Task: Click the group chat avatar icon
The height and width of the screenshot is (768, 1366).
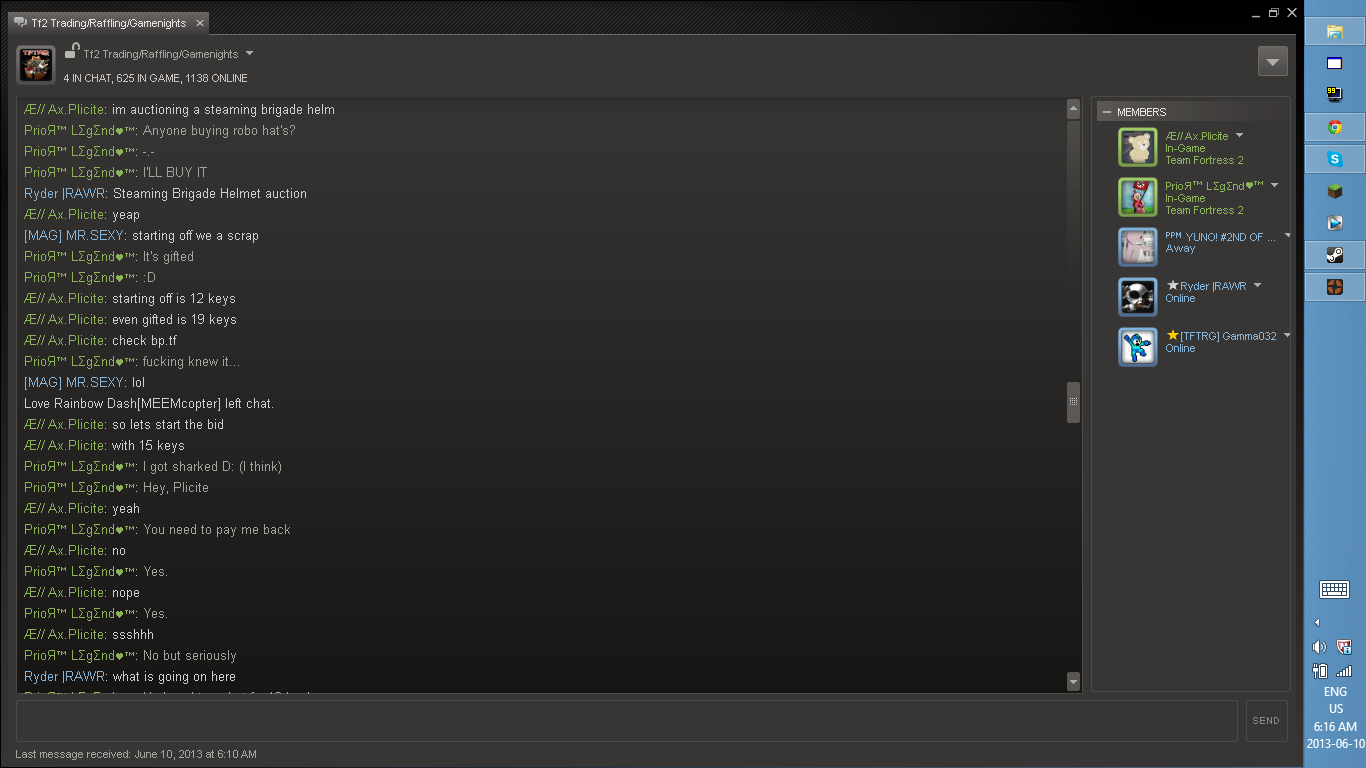Action: [35, 65]
